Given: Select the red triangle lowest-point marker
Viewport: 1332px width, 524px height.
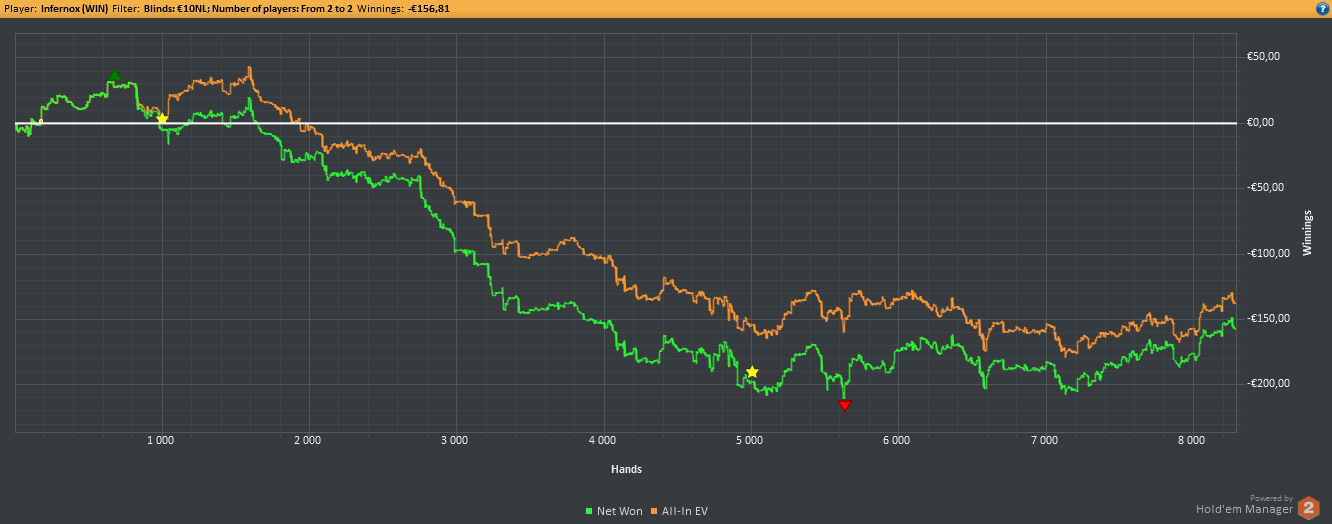Looking at the screenshot, I should point(845,405).
